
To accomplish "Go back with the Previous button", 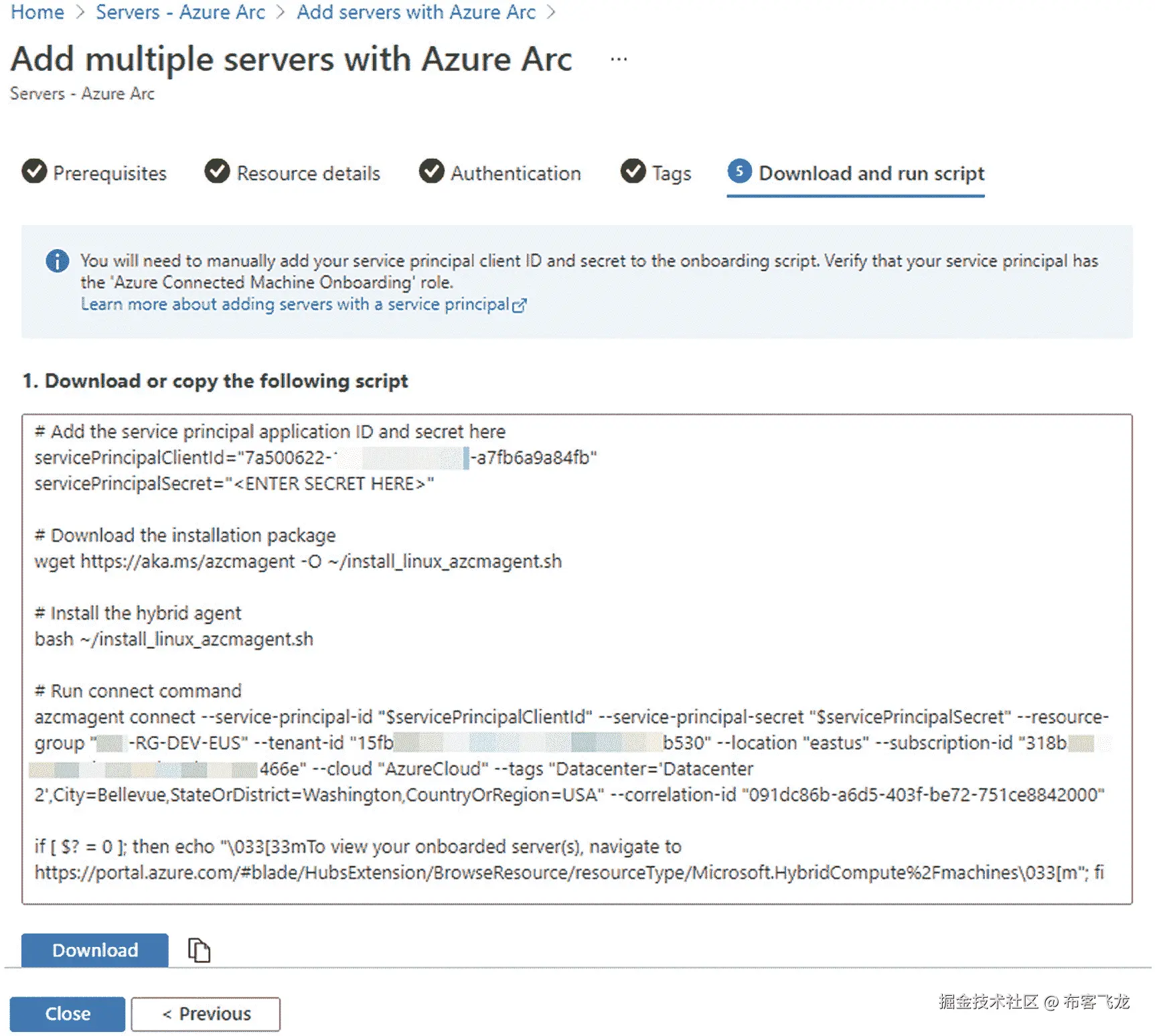I will [x=206, y=1014].
